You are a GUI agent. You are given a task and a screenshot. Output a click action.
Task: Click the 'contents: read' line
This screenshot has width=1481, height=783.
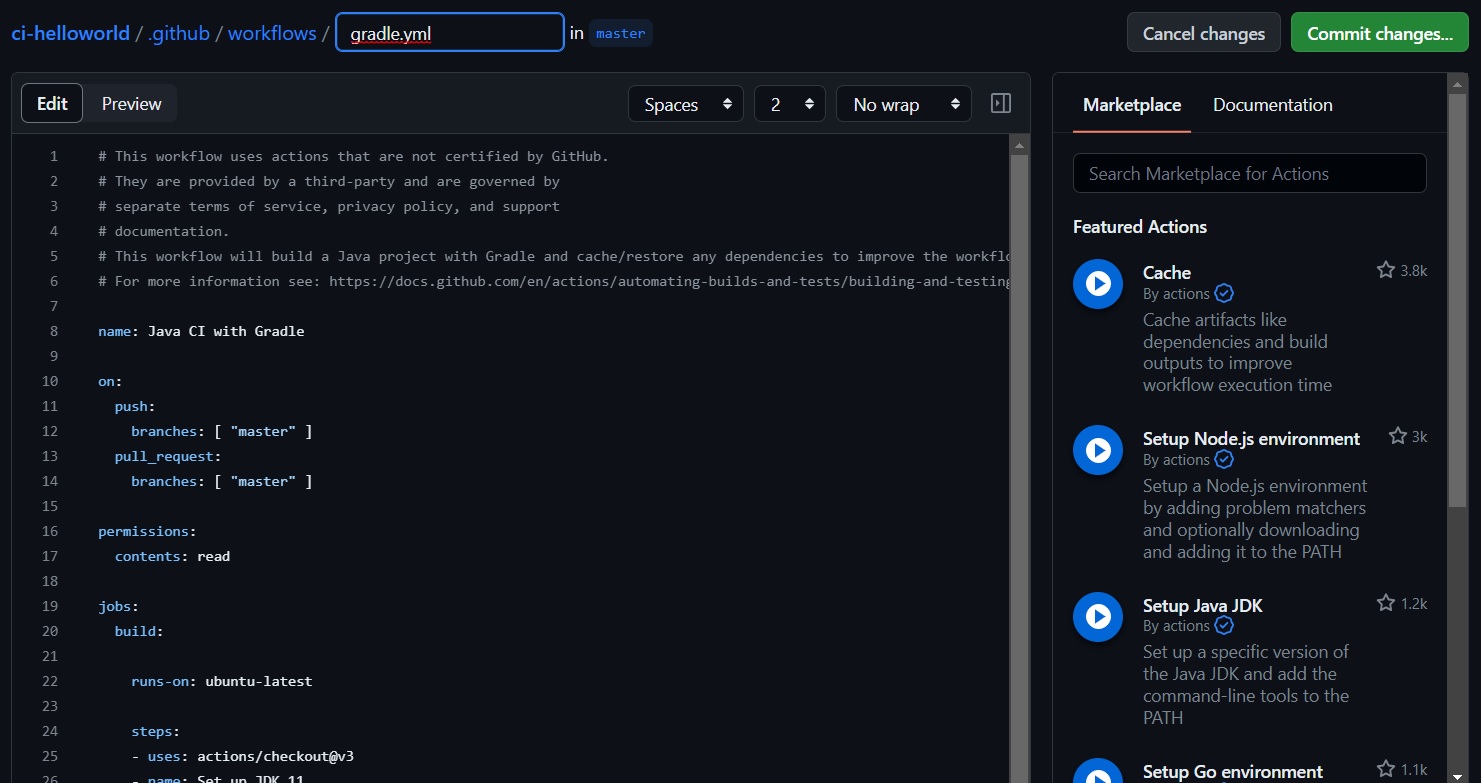172,556
